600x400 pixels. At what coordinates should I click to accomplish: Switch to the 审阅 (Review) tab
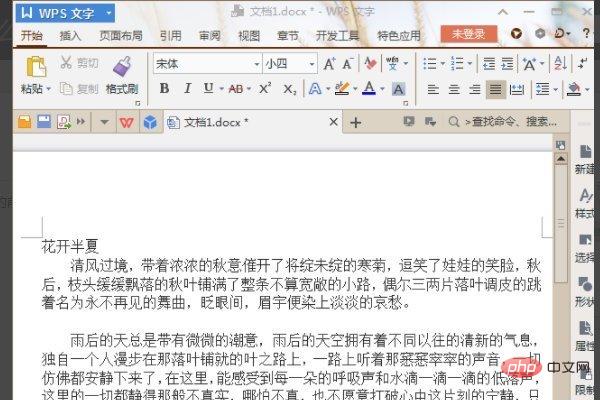(x=210, y=36)
